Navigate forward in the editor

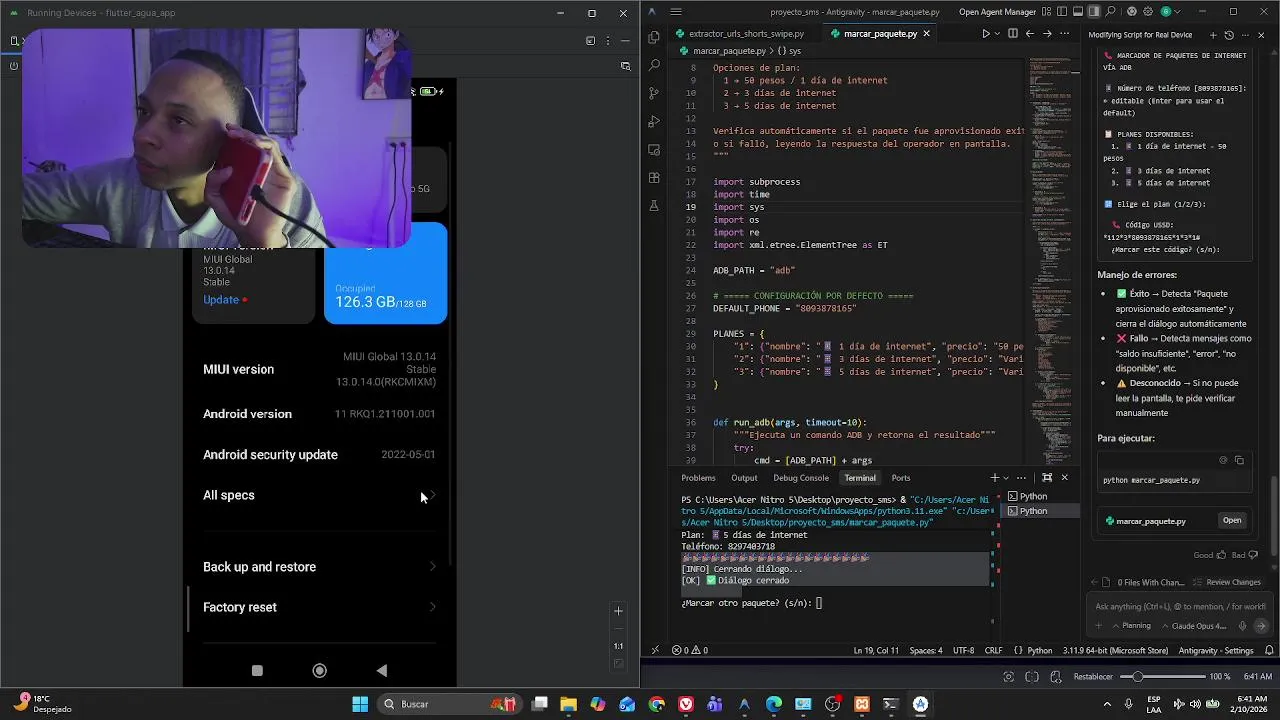tap(1045, 33)
